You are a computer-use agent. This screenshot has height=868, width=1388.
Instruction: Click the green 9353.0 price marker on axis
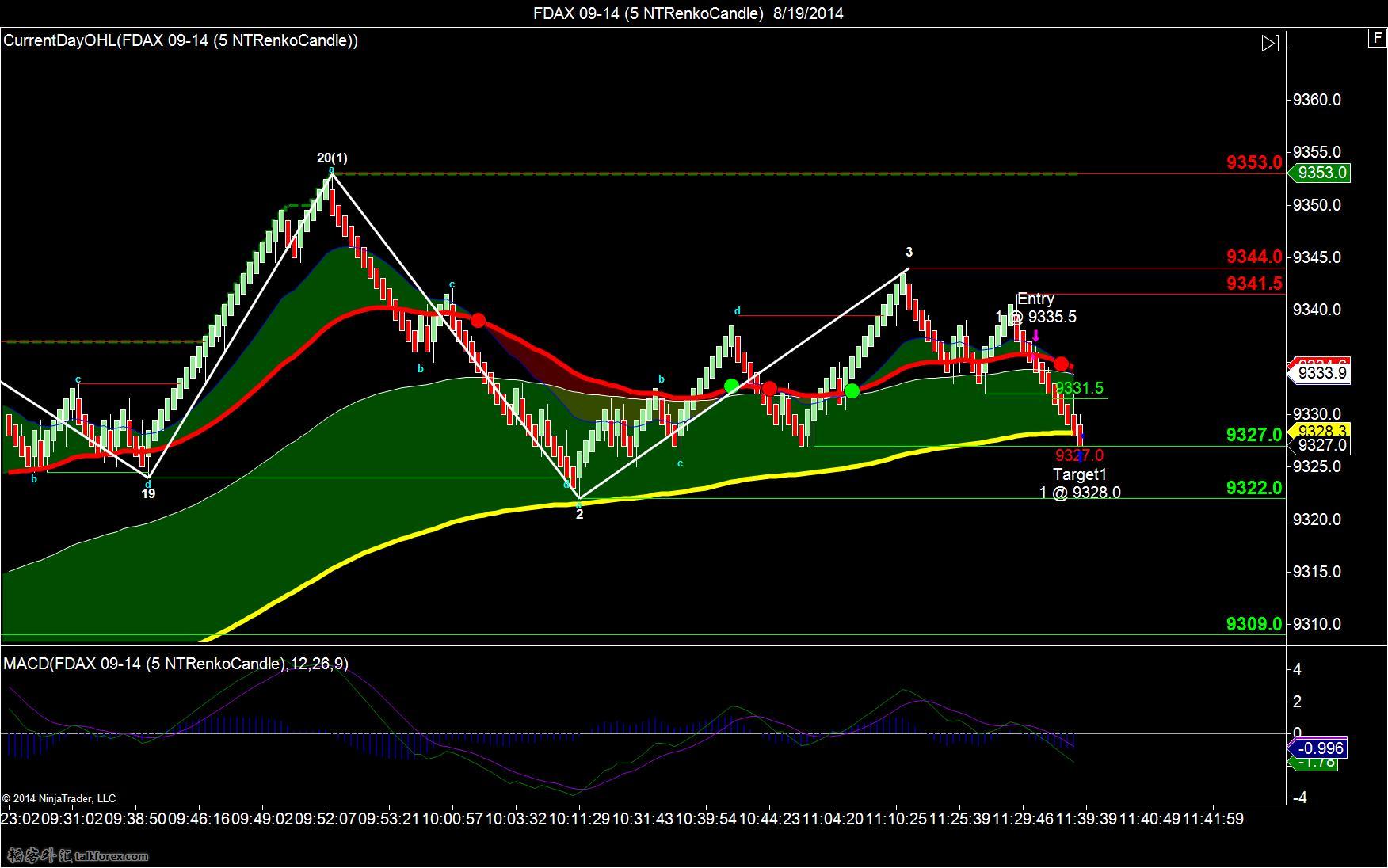(x=1319, y=173)
